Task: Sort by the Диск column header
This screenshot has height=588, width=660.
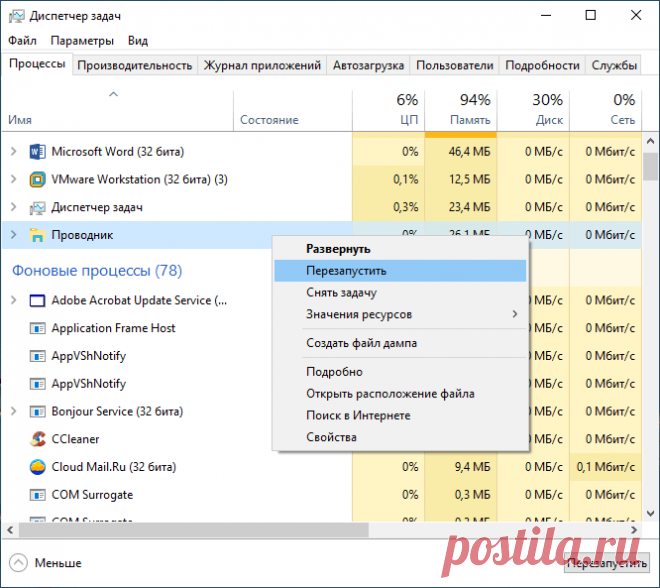Action: [533, 110]
